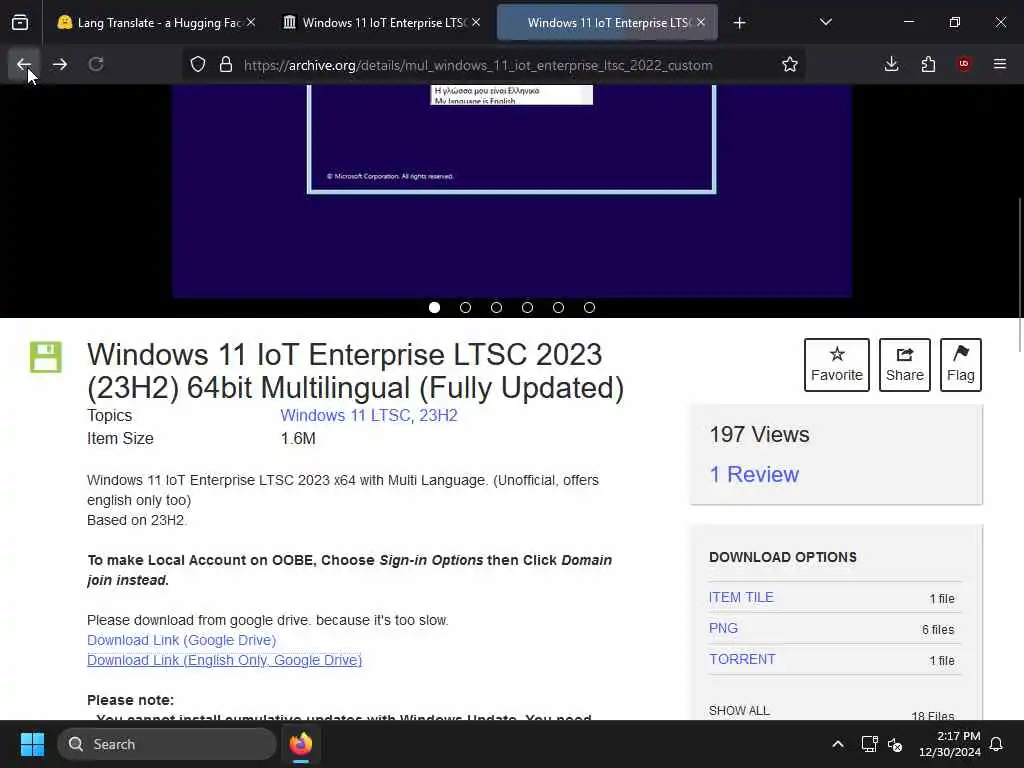Bookmark this page with the star

pos(790,64)
